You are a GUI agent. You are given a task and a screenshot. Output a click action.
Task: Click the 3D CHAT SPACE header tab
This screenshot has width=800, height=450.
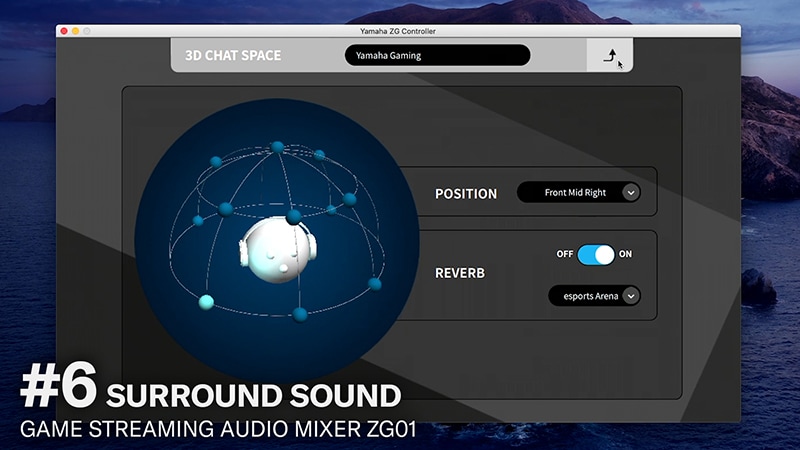coord(233,56)
